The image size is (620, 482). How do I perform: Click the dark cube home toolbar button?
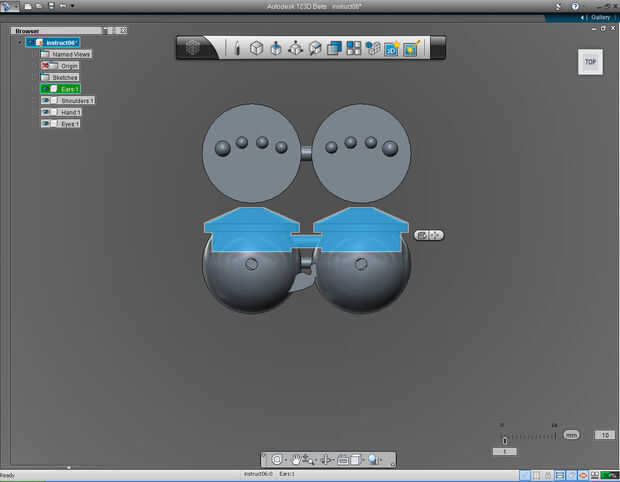[193, 48]
